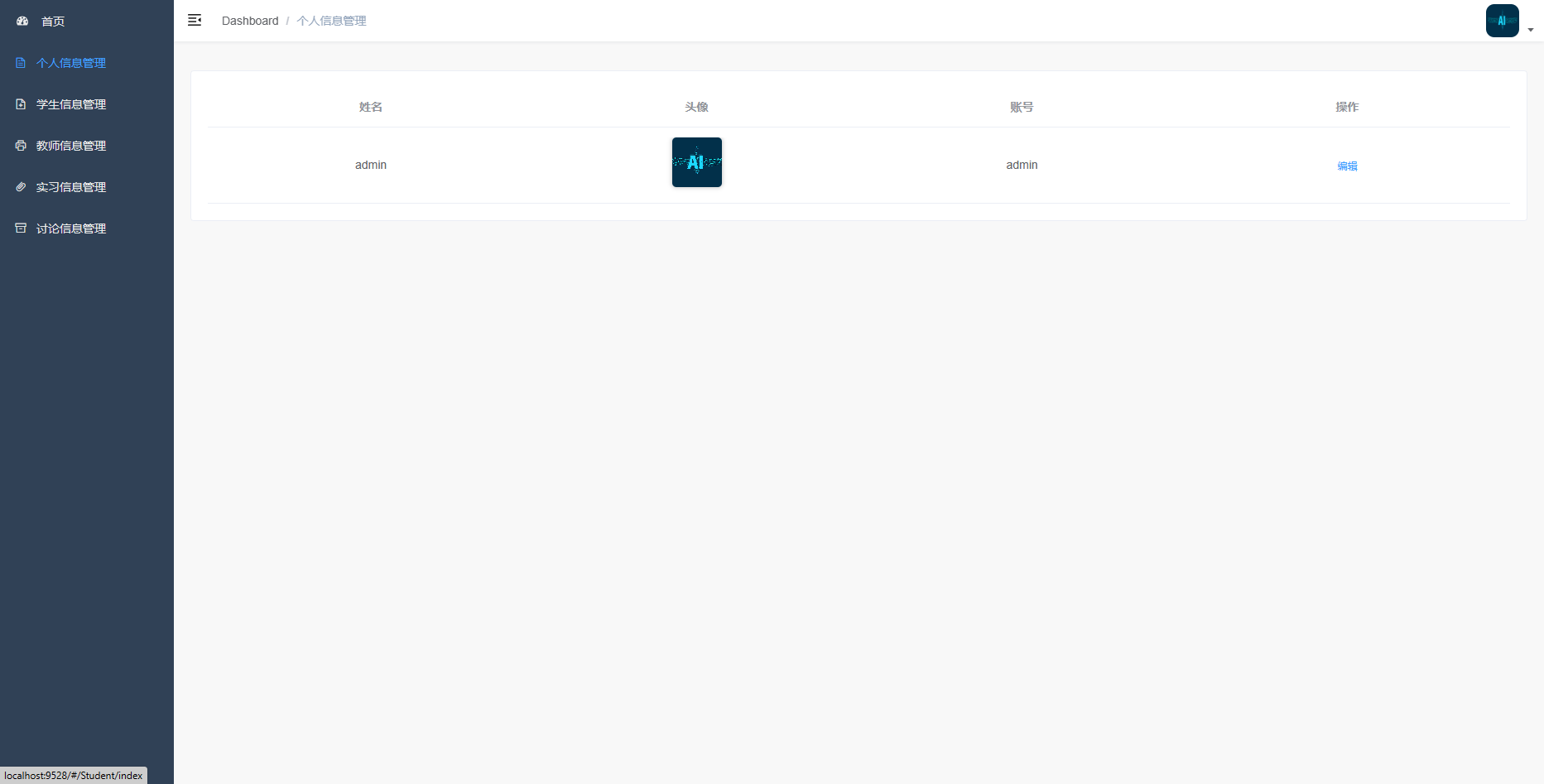Click the 个人信息管理 breadcrumb text
The image size is (1544, 784).
[331, 21]
